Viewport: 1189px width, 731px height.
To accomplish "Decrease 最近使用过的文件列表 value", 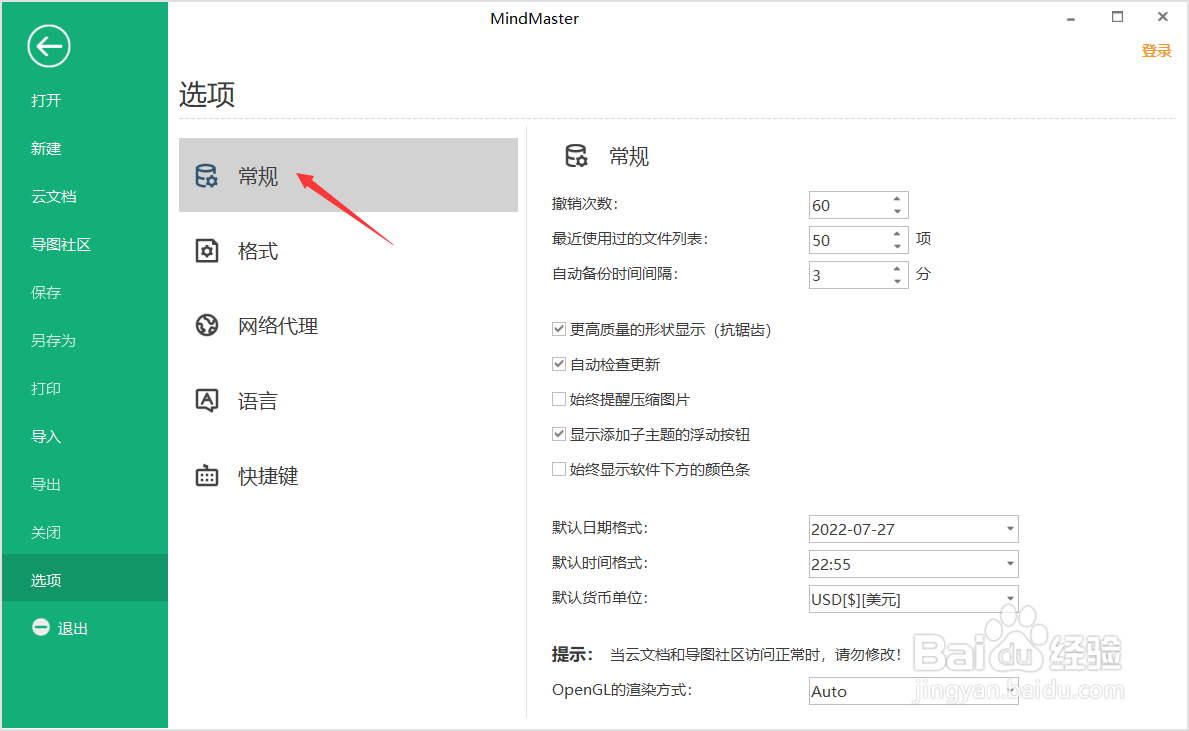I will point(897,246).
